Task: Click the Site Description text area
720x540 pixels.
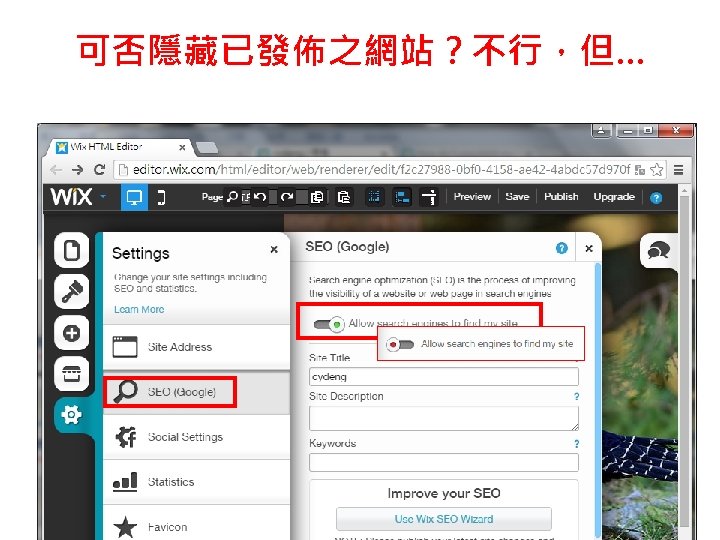Action: pos(444,418)
